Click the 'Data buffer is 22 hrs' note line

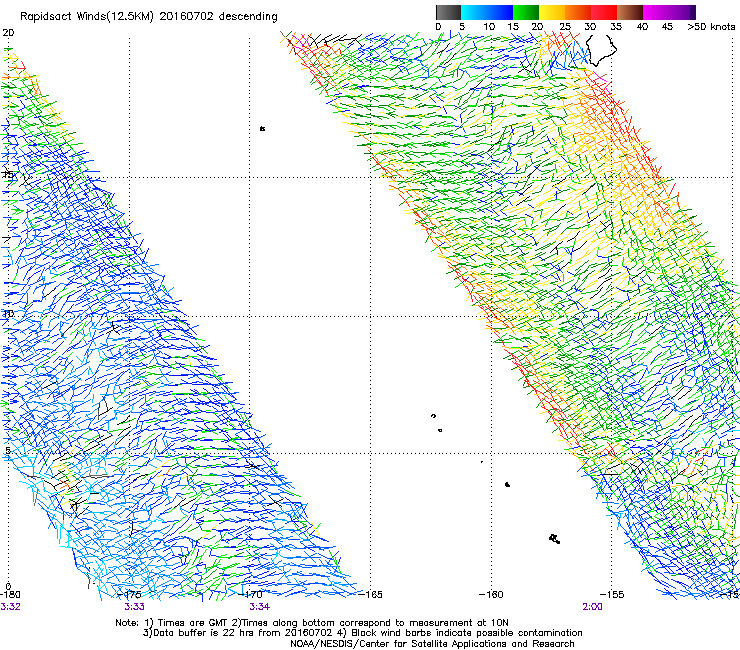click(x=362, y=633)
